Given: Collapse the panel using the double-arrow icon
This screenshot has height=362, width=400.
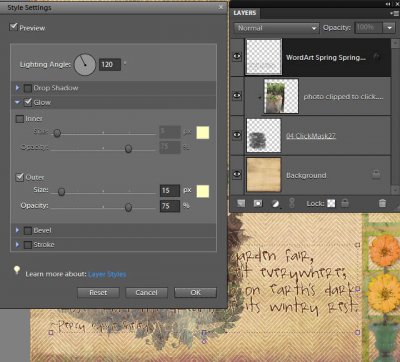Looking at the screenshot, I should point(388,4).
